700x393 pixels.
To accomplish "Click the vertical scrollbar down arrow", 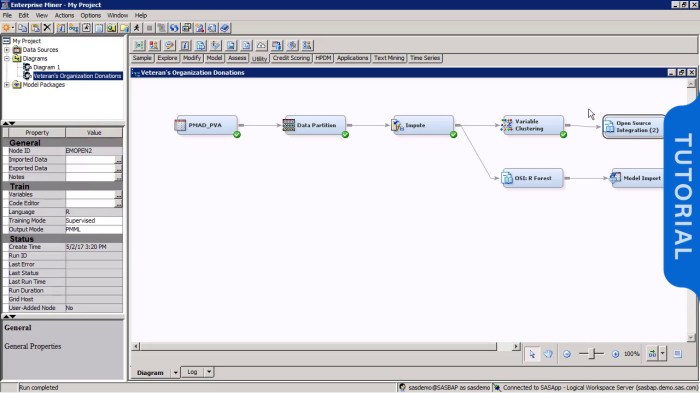I will [x=691, y=338].
